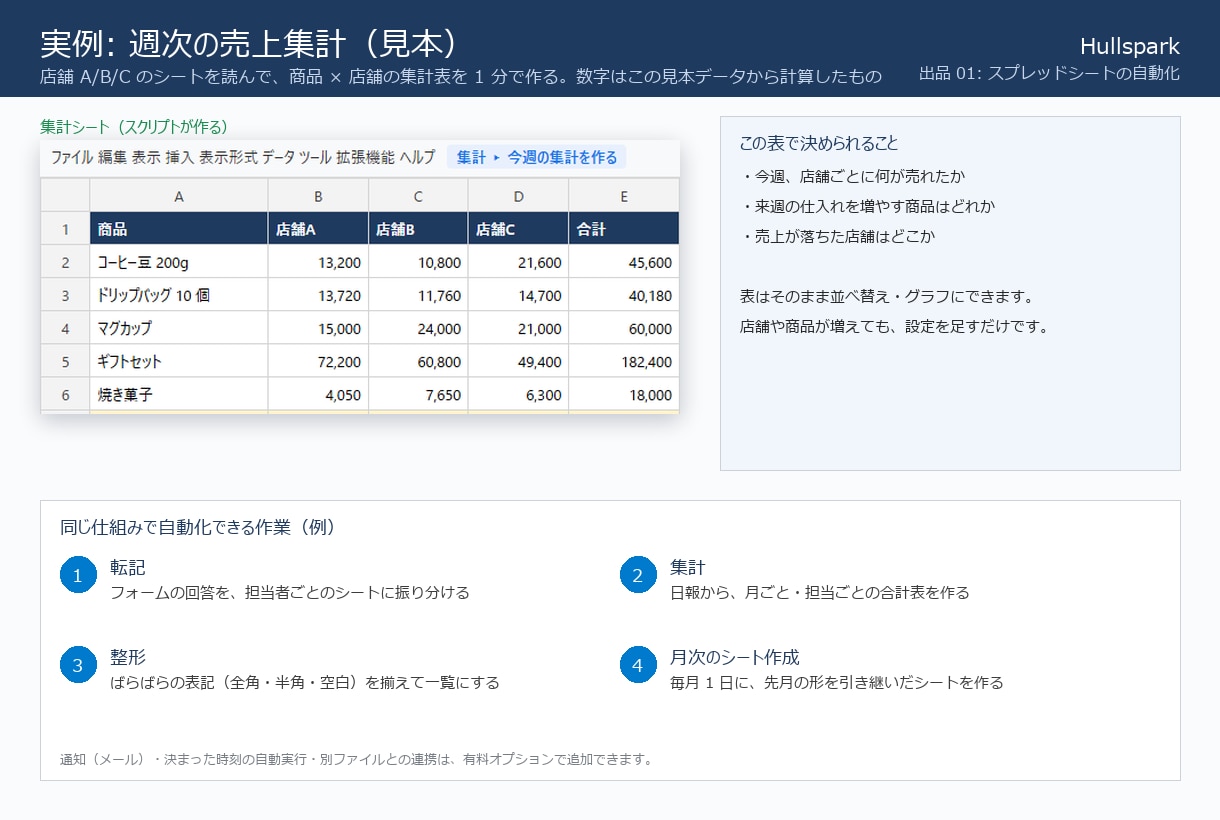
Task: Click the 合計 header cell
Action: (x=624, y=229)
